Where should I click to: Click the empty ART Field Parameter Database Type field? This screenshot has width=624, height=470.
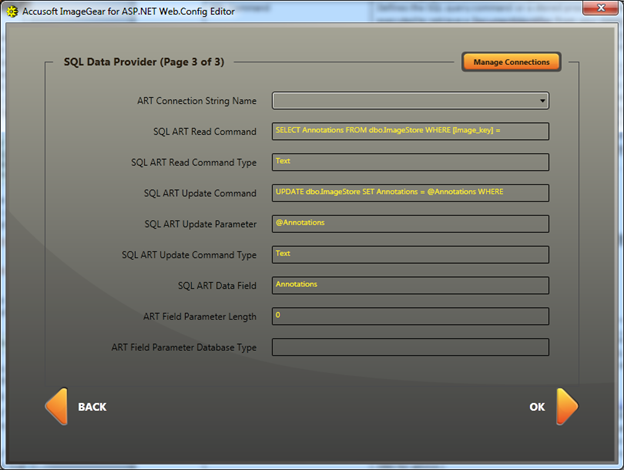coord(410,348)
